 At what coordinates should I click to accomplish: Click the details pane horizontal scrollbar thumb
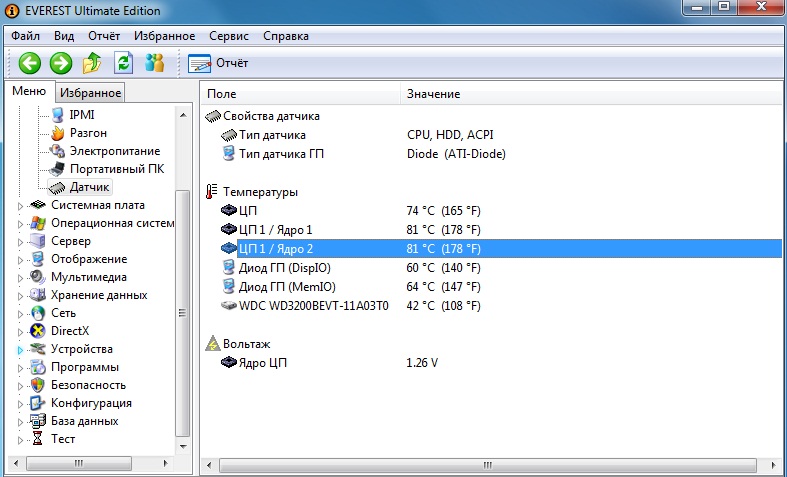point(487,465)
